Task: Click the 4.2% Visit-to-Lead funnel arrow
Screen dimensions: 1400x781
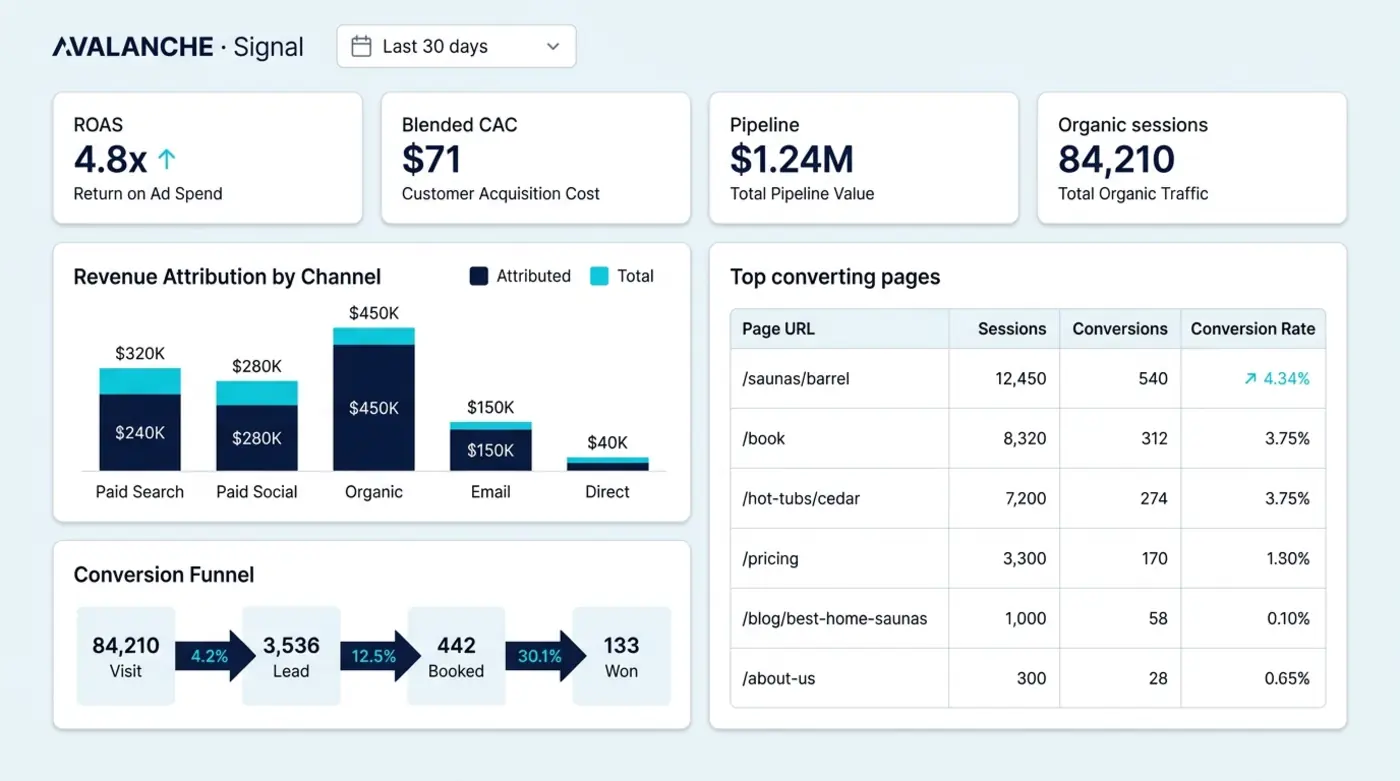Action: click(x=216, y=656)
